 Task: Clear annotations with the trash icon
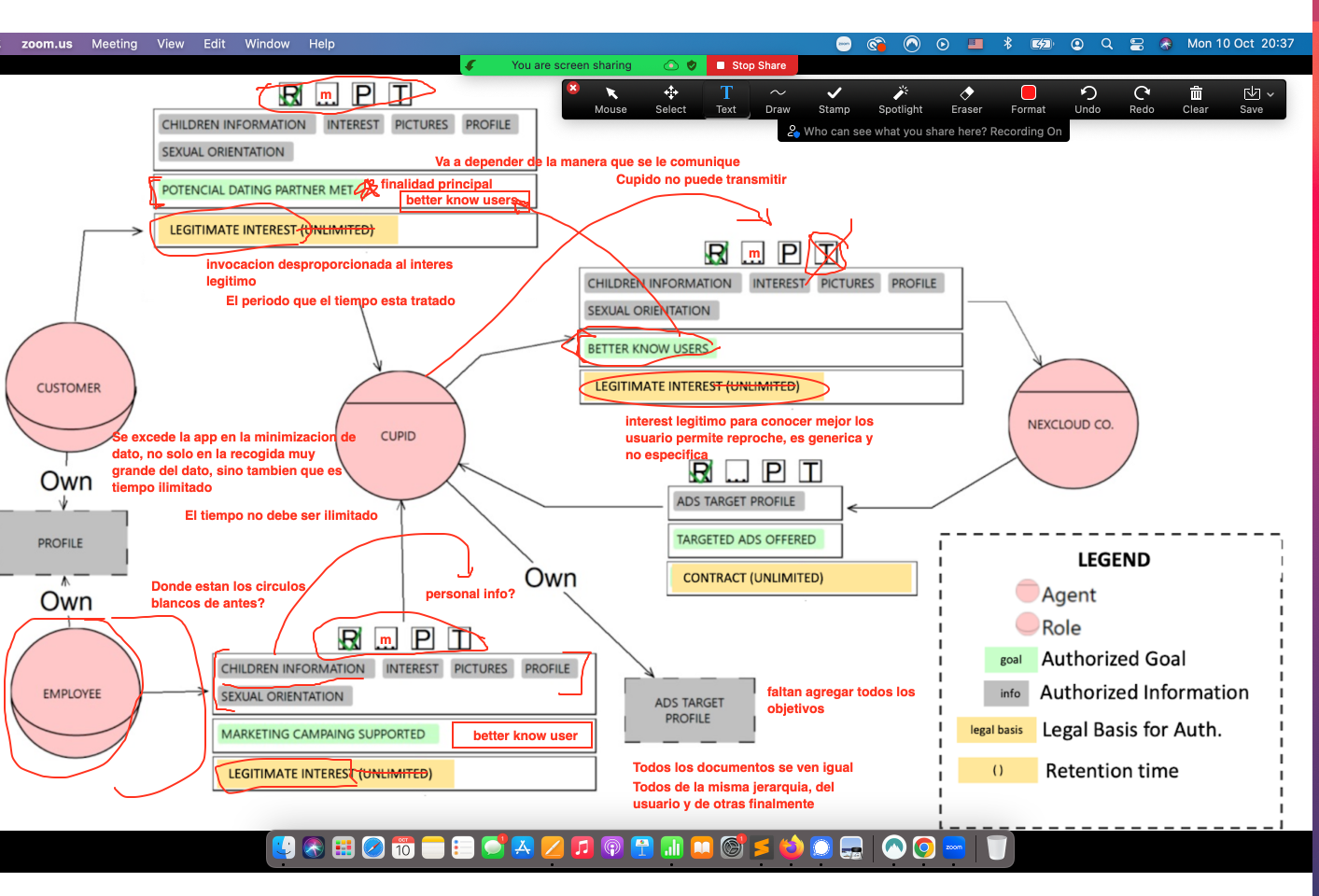click(1195, 99)
